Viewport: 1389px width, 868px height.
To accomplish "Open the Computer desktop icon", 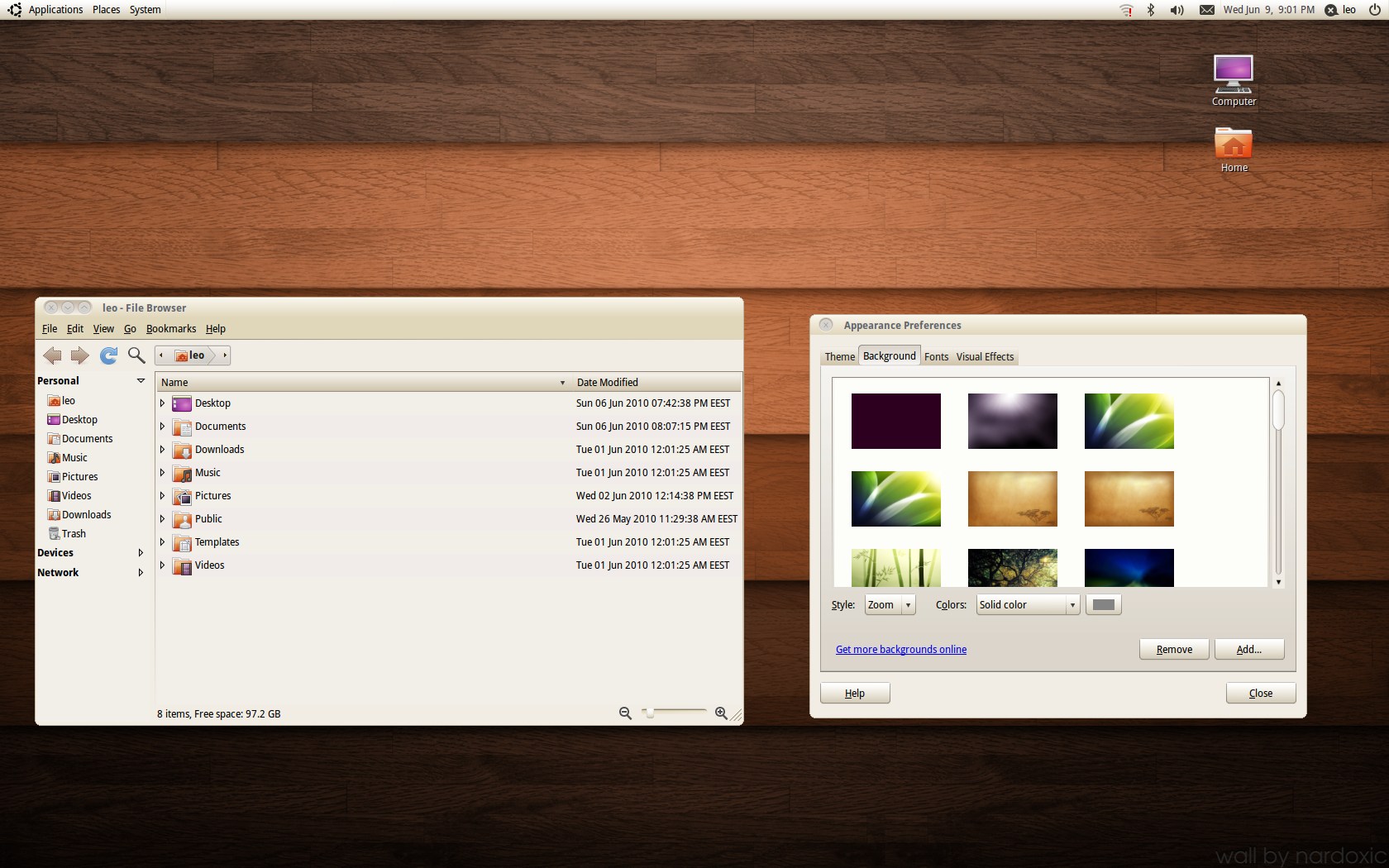I will 1234,80.
